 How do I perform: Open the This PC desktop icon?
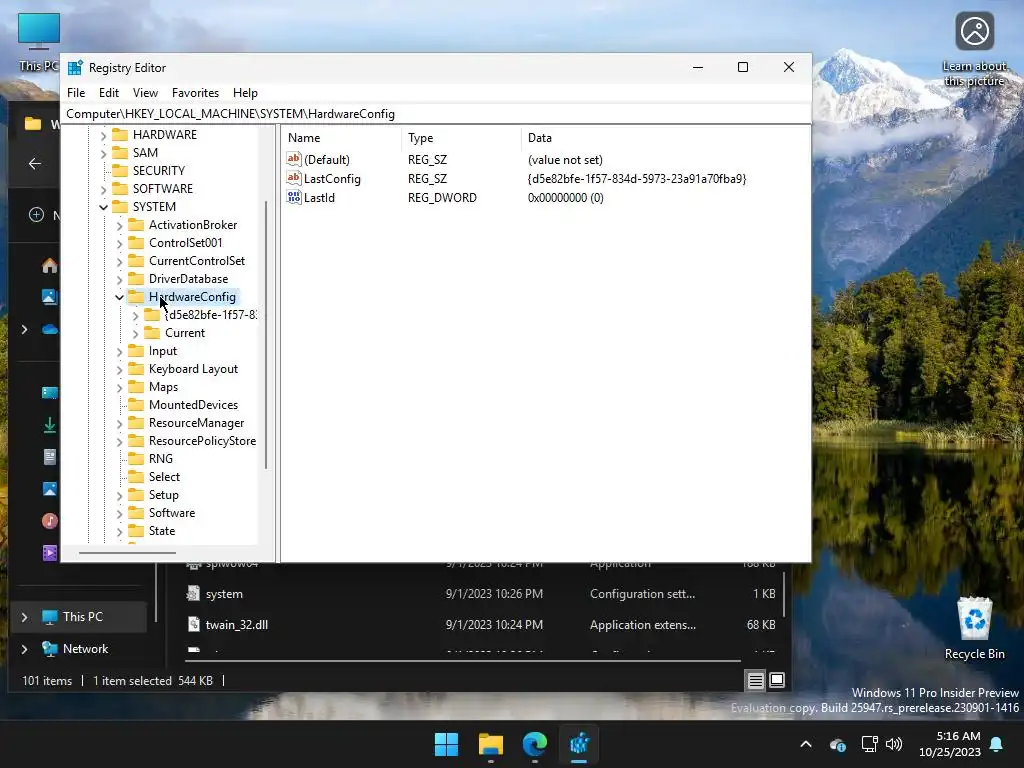[39, 40]
